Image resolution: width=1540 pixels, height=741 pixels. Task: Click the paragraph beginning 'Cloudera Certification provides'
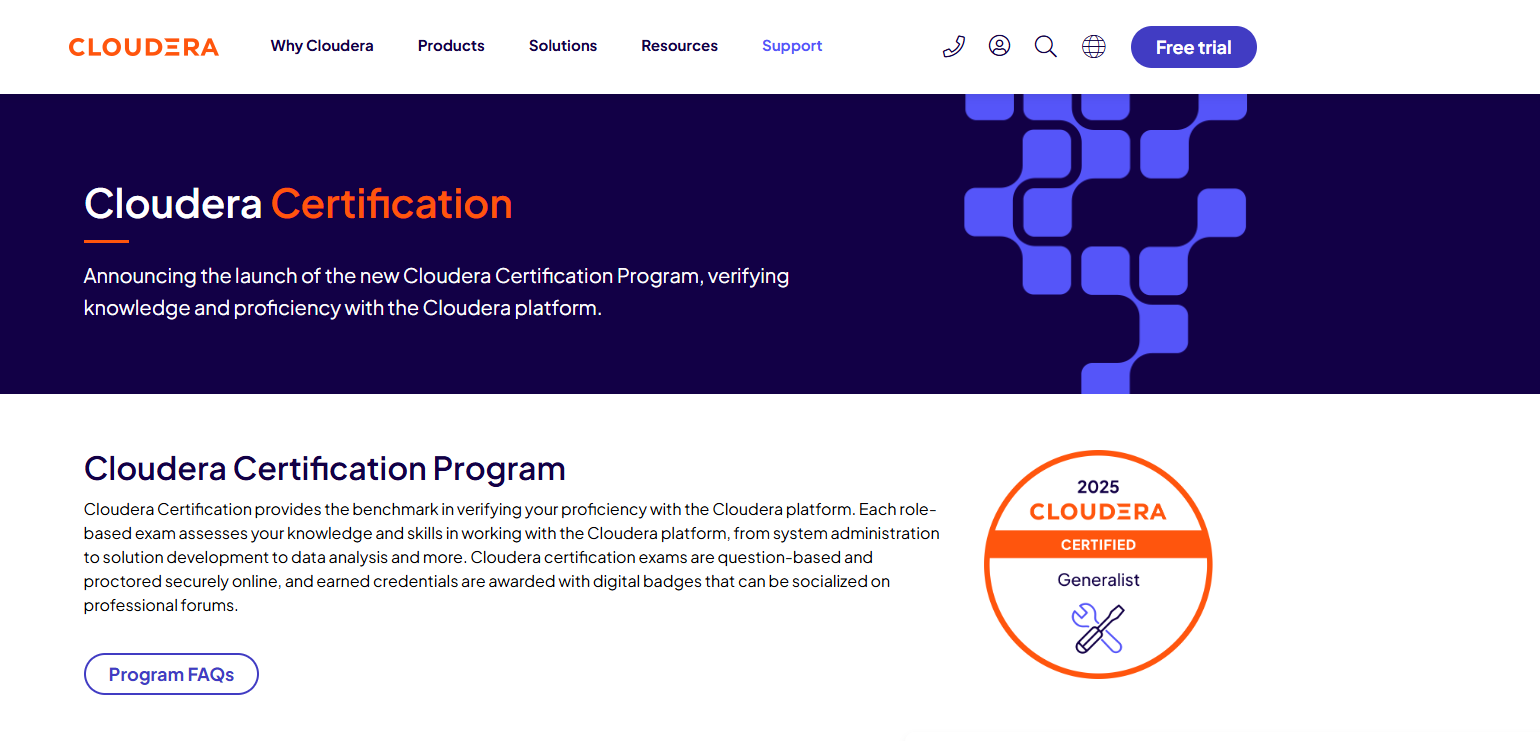[x=512, y=557]
